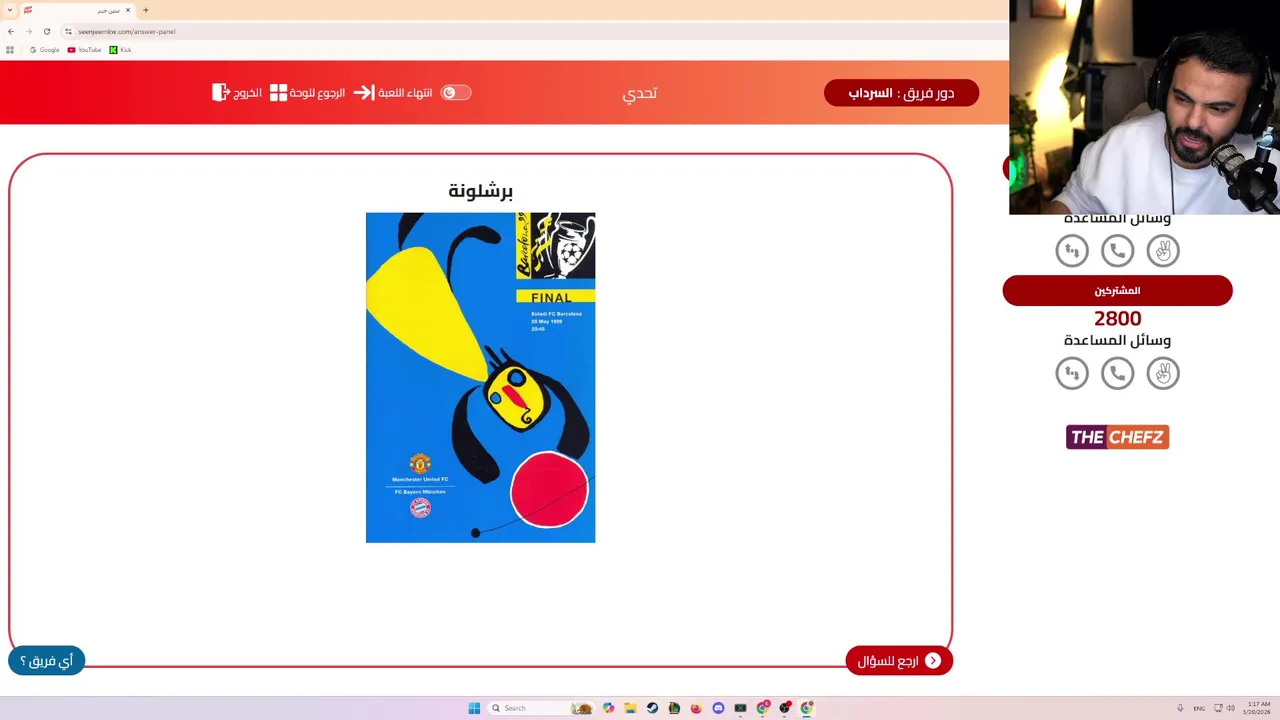This screenshot has height=720, width=1280.
Task: Click the برشلونة answer heading
Action: (x=480, y=190)
